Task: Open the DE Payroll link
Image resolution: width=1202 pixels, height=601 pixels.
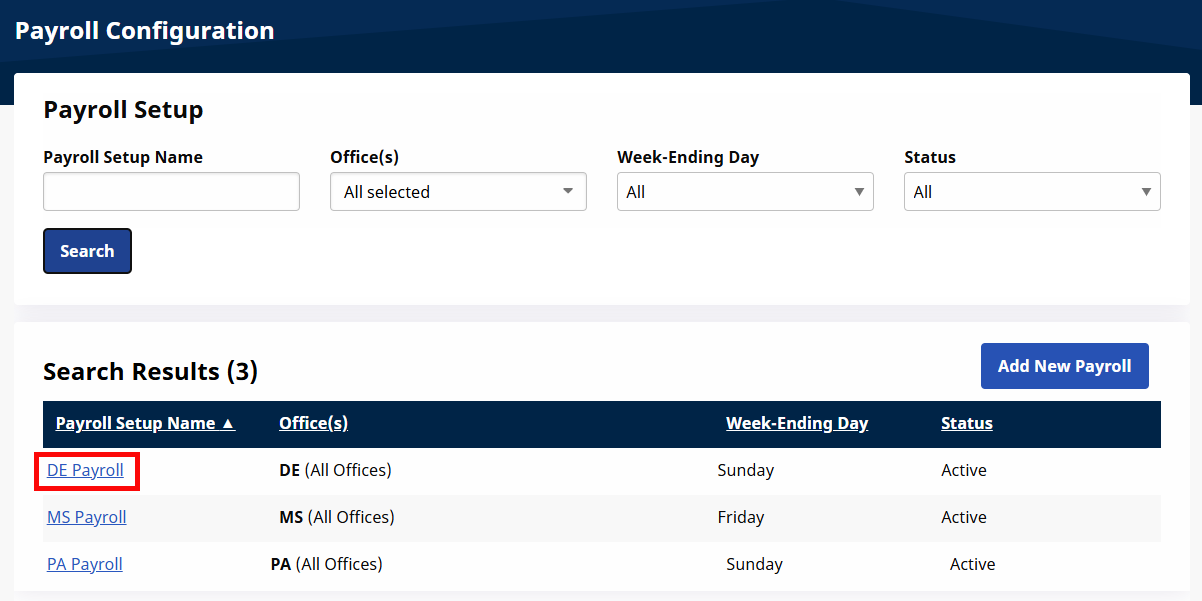Action: point(85,470)
